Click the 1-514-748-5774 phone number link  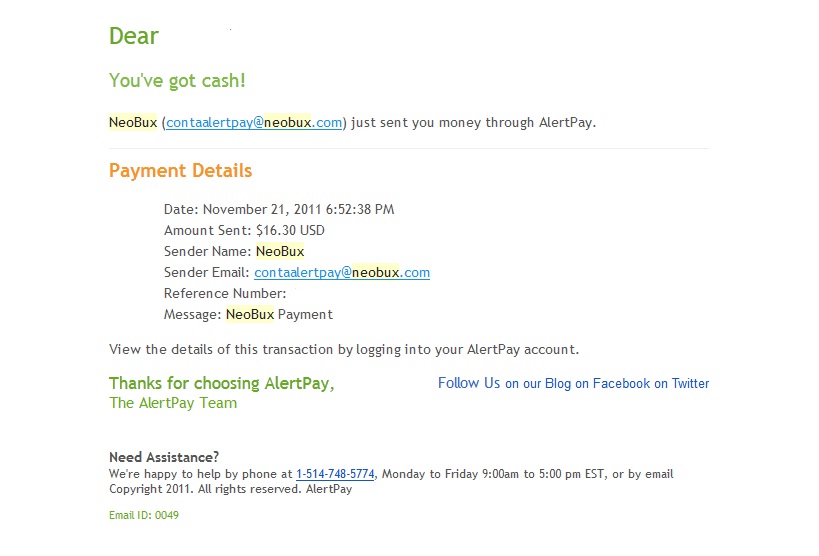coord(335,474)
